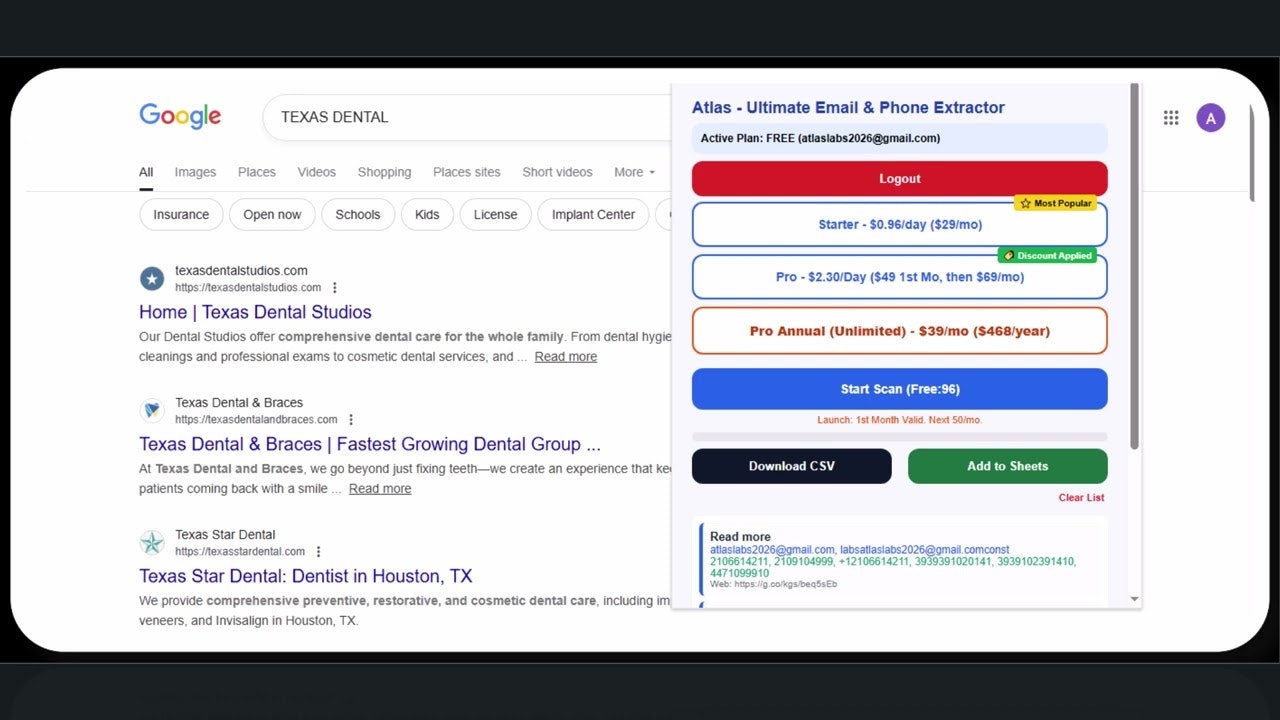1280x720 pixels.
Task: Expand the More search options dropdown
Action: click(x=634, y=172)
